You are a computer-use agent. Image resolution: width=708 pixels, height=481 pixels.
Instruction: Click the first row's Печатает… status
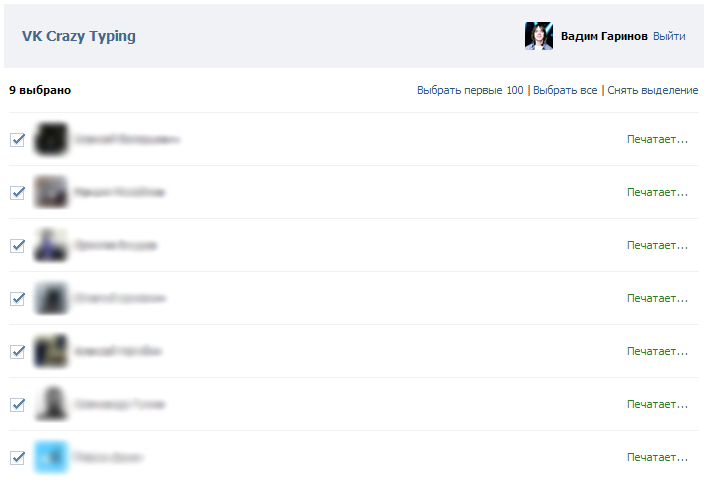(657, 140)
